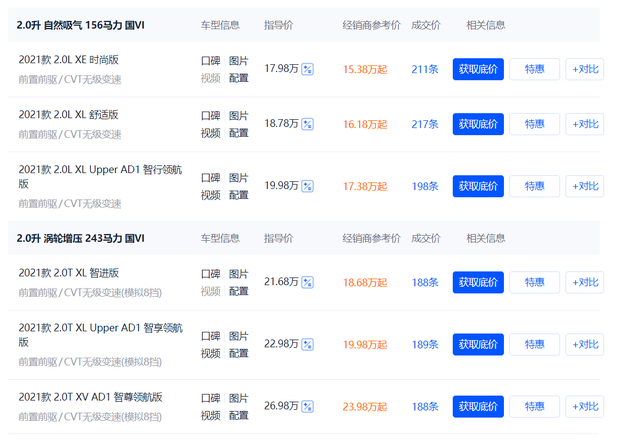Click calculator icon beside 19.98万 price
The image size is (620, 439).
pyautogui.click(x=308, y=186)
